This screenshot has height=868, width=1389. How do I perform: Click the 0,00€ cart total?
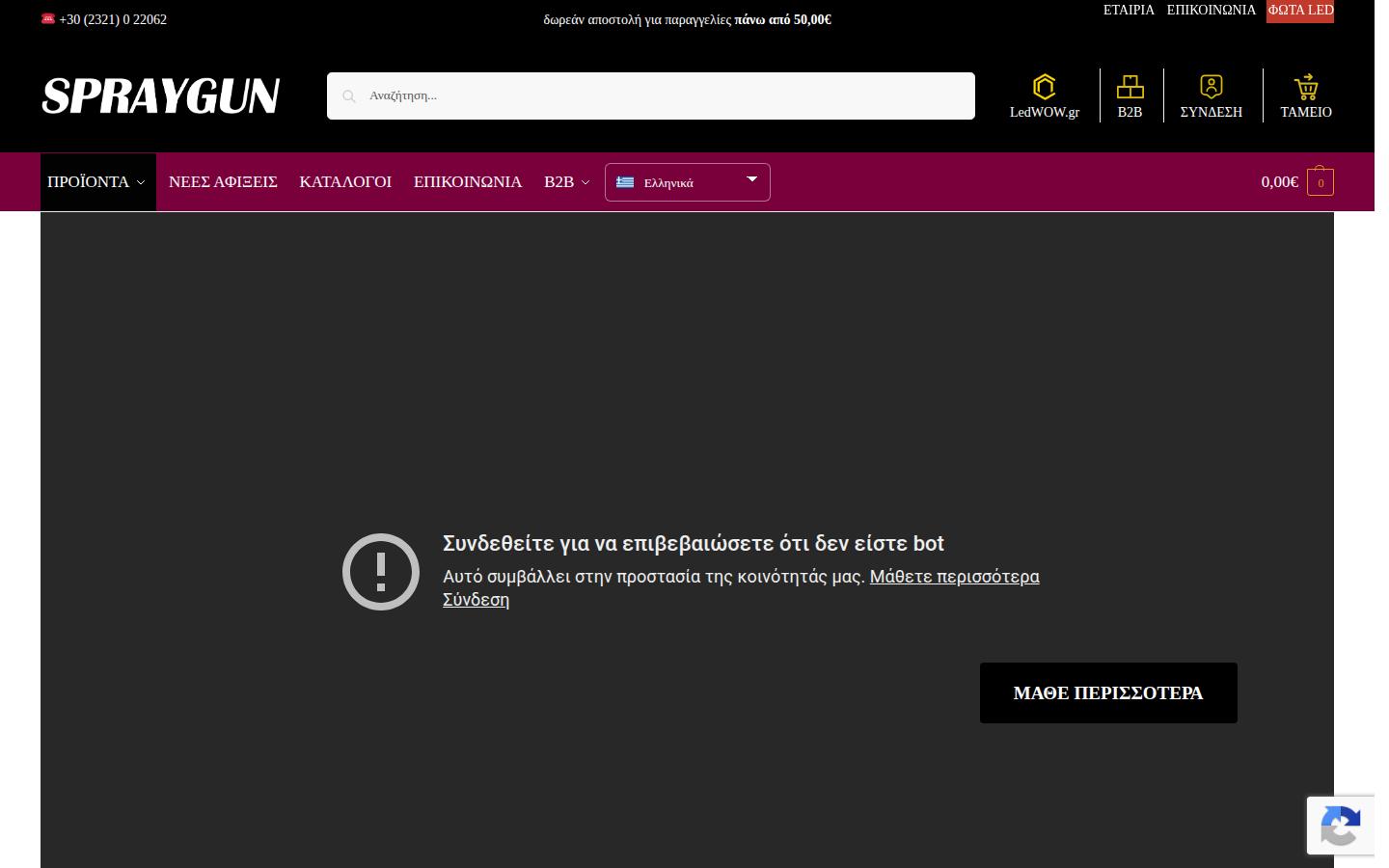click(x=1280, y=181)
